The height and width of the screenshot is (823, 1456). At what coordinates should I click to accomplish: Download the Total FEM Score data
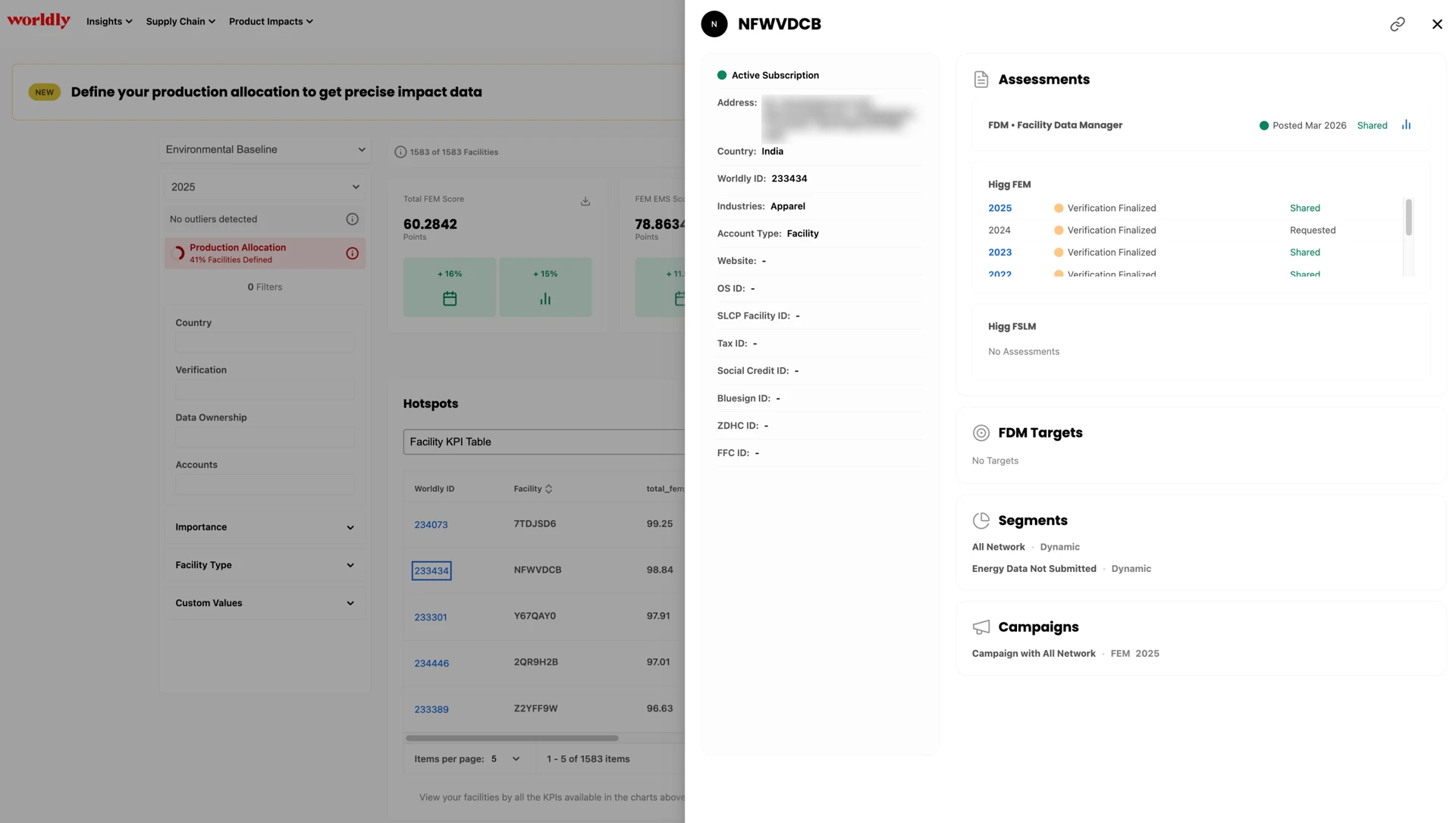(585, 201)
